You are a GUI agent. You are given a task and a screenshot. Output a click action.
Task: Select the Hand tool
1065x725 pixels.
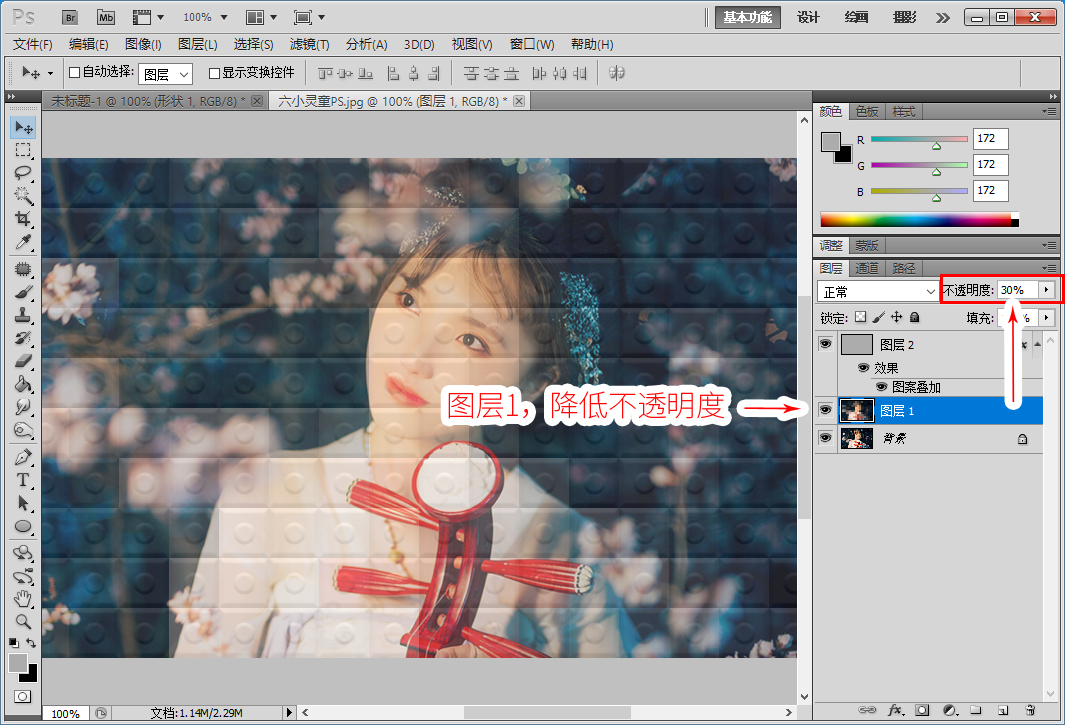[x=23, y=599]
